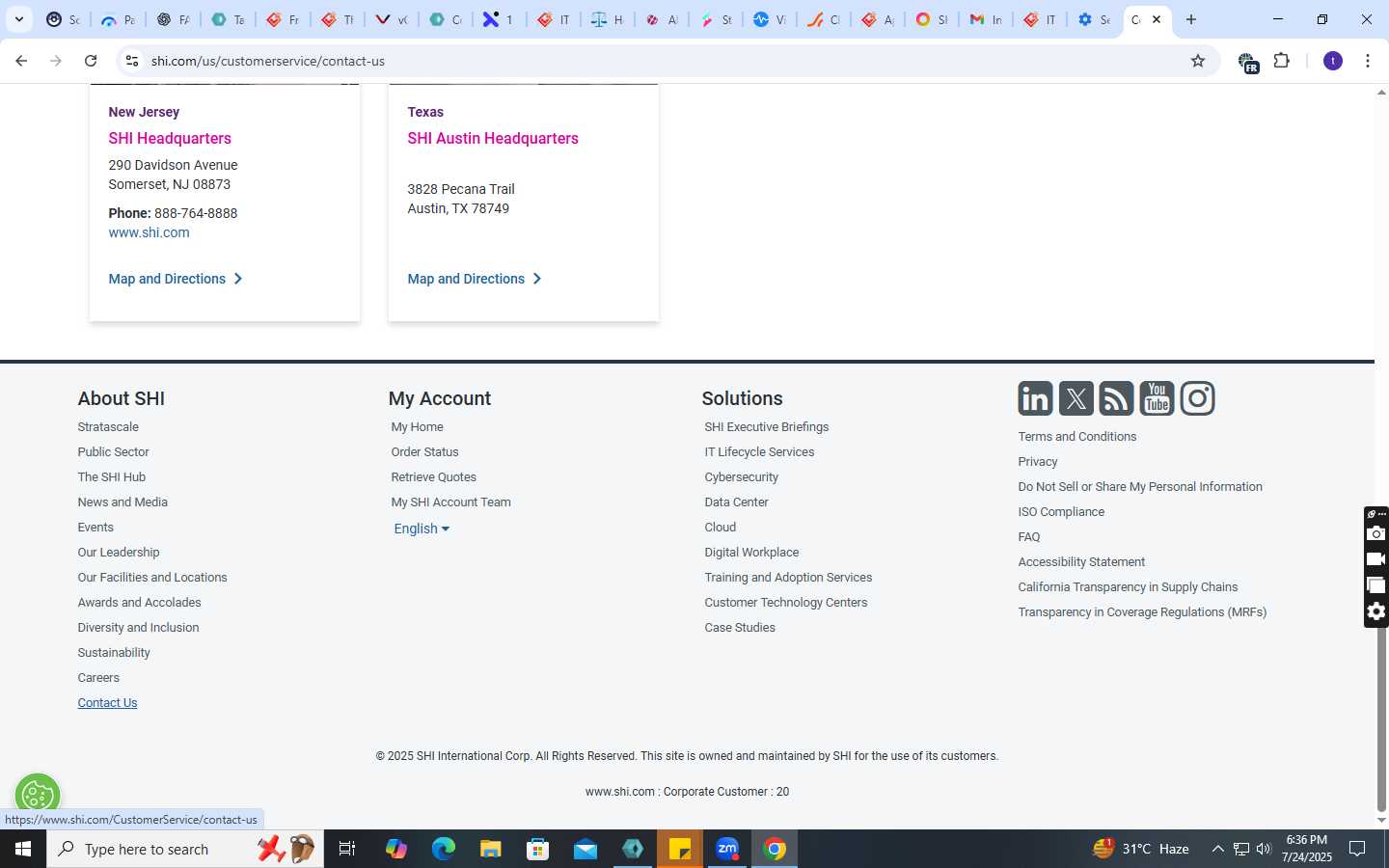
Task: Open cookie preferences icon
Action: point(38,796)
